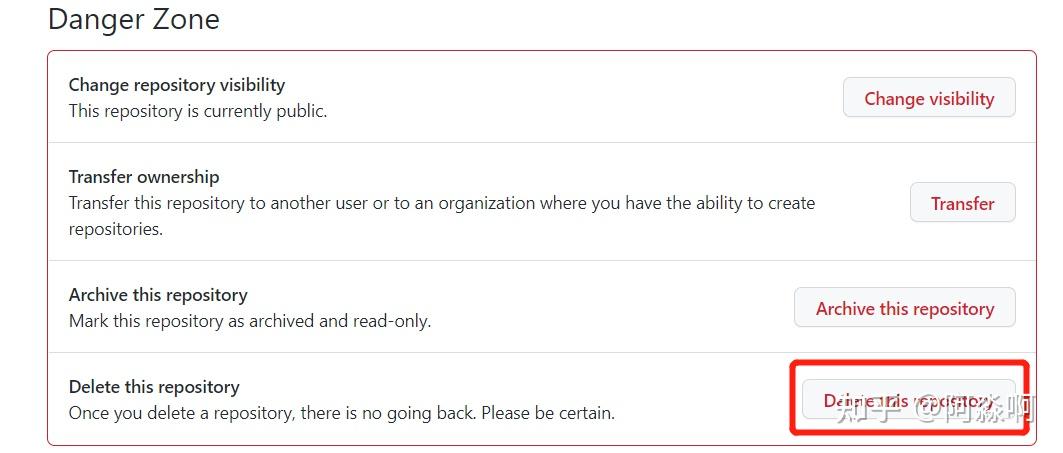Click the word 'repositories.' ending the transfer description
Screen dimensions: 1063x453
[116, 229]
